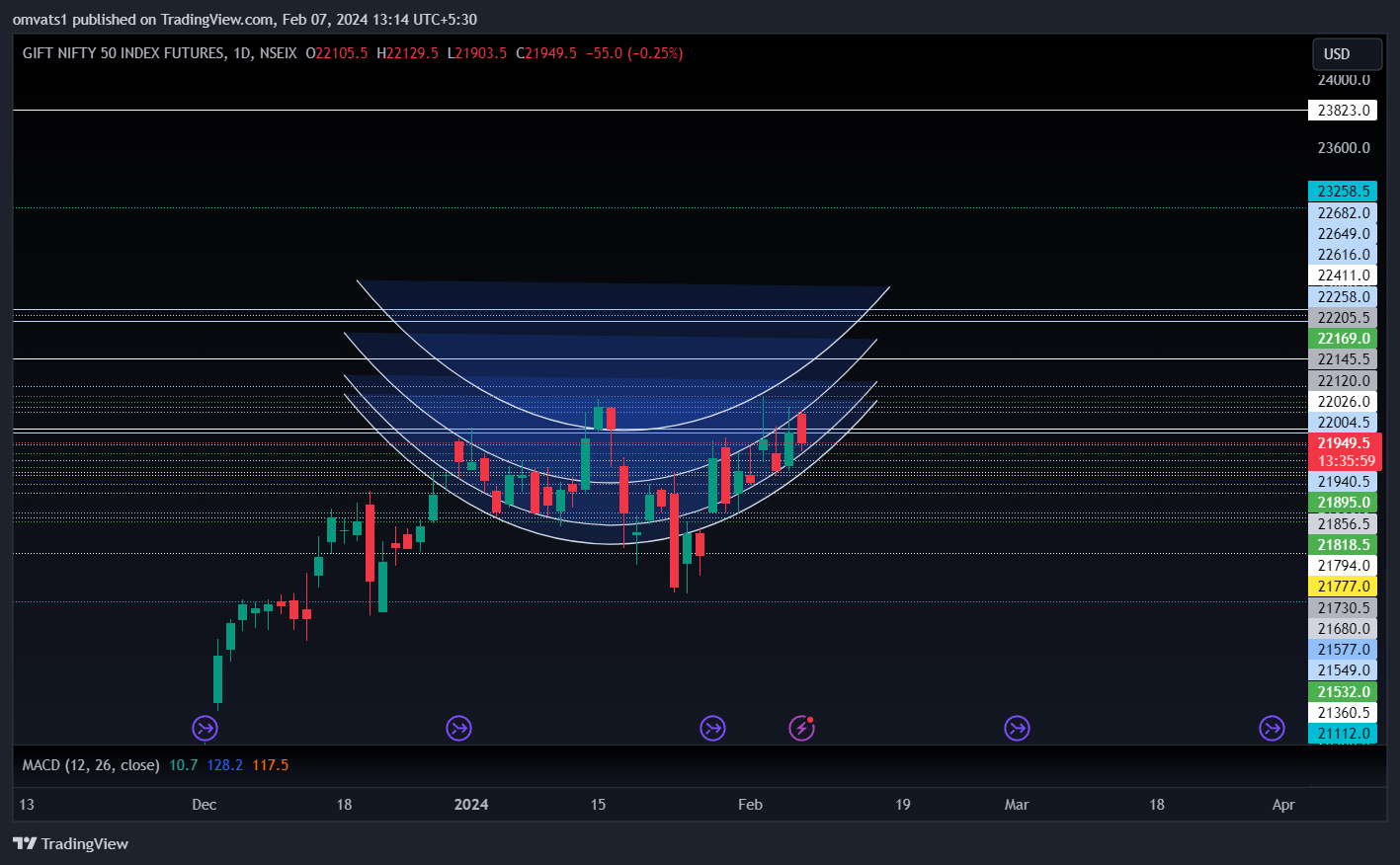Click the Dec label on time axis
The image size is (1400, 865).
tap(205, 805)
